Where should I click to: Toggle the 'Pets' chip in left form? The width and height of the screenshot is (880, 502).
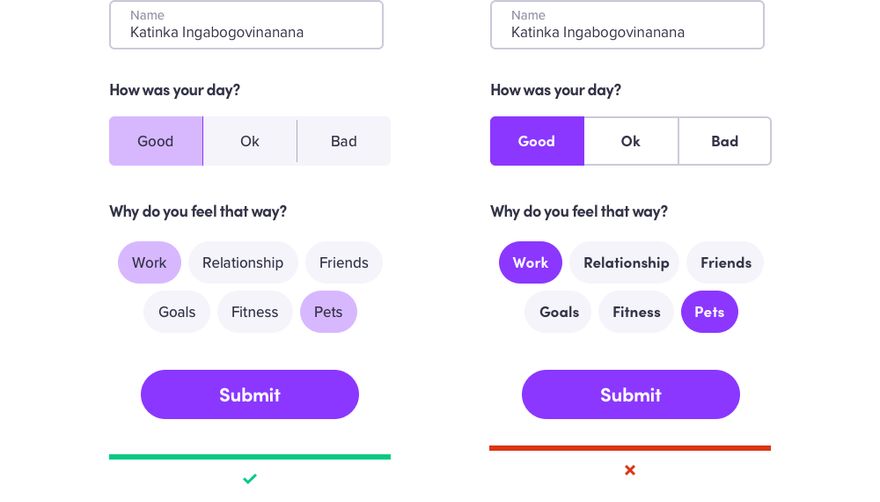click(328, 312)
